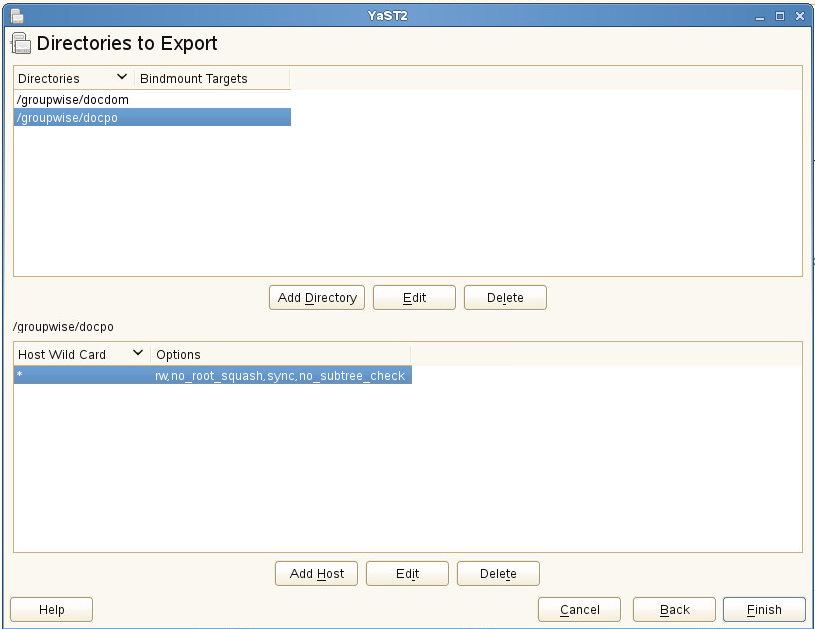This screenshot has height=629, width=815.
Task: Click the Options column header
Action: tap(178, 354)
